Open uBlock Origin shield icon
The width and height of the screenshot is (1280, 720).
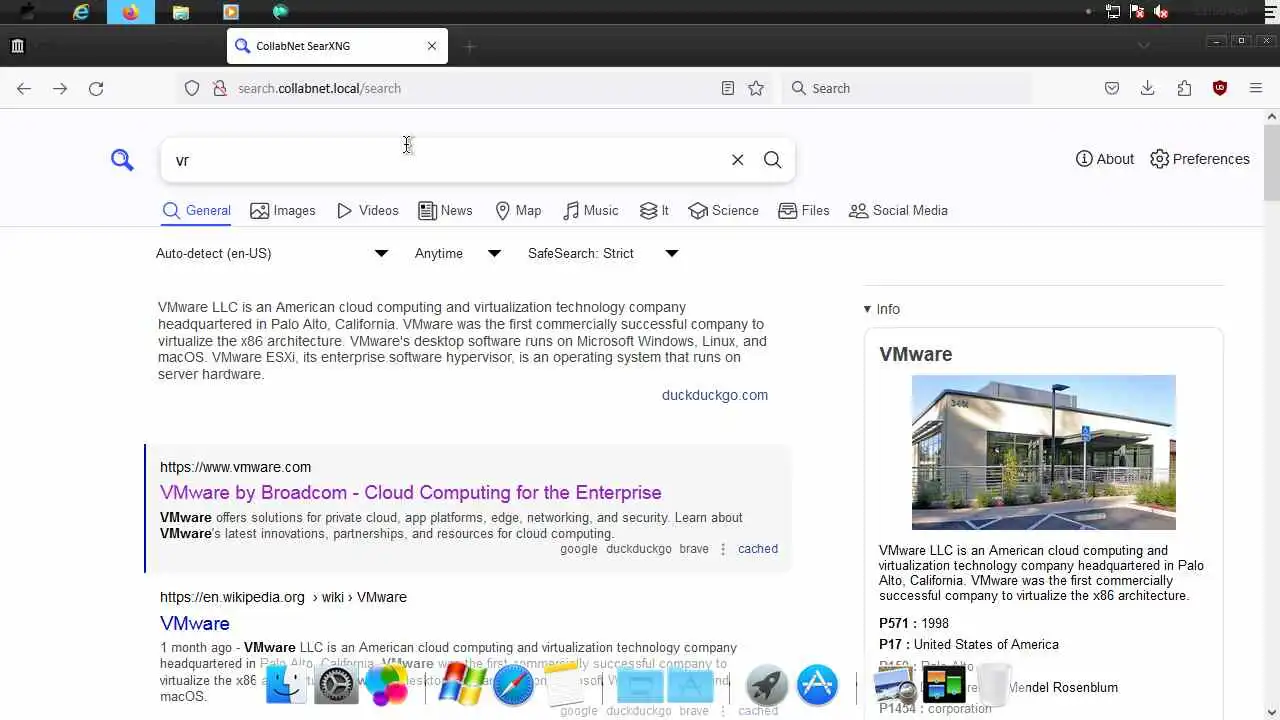click(x=1220, y=88)
